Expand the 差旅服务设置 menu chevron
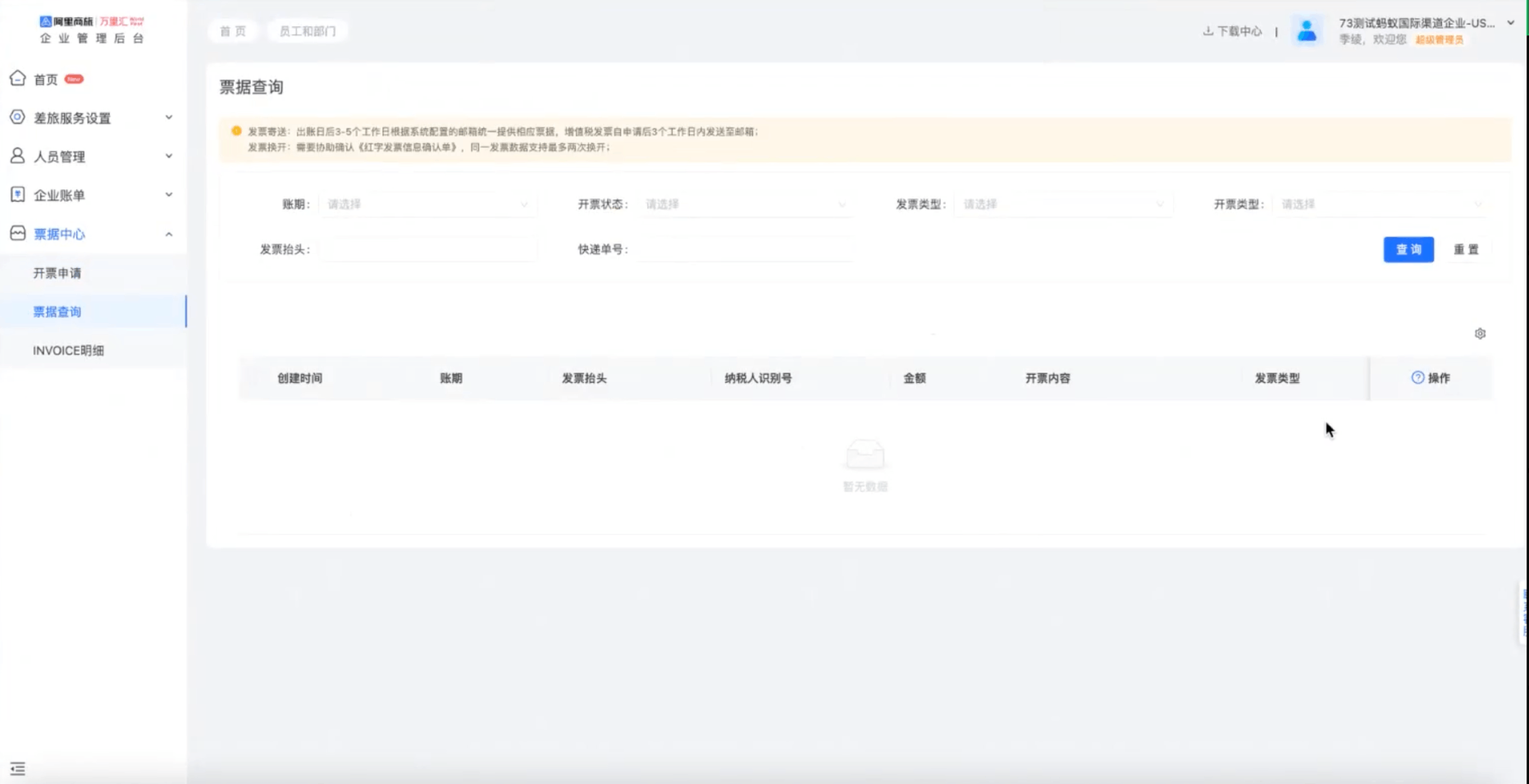The image size is (1529, 784). point(169,117)
